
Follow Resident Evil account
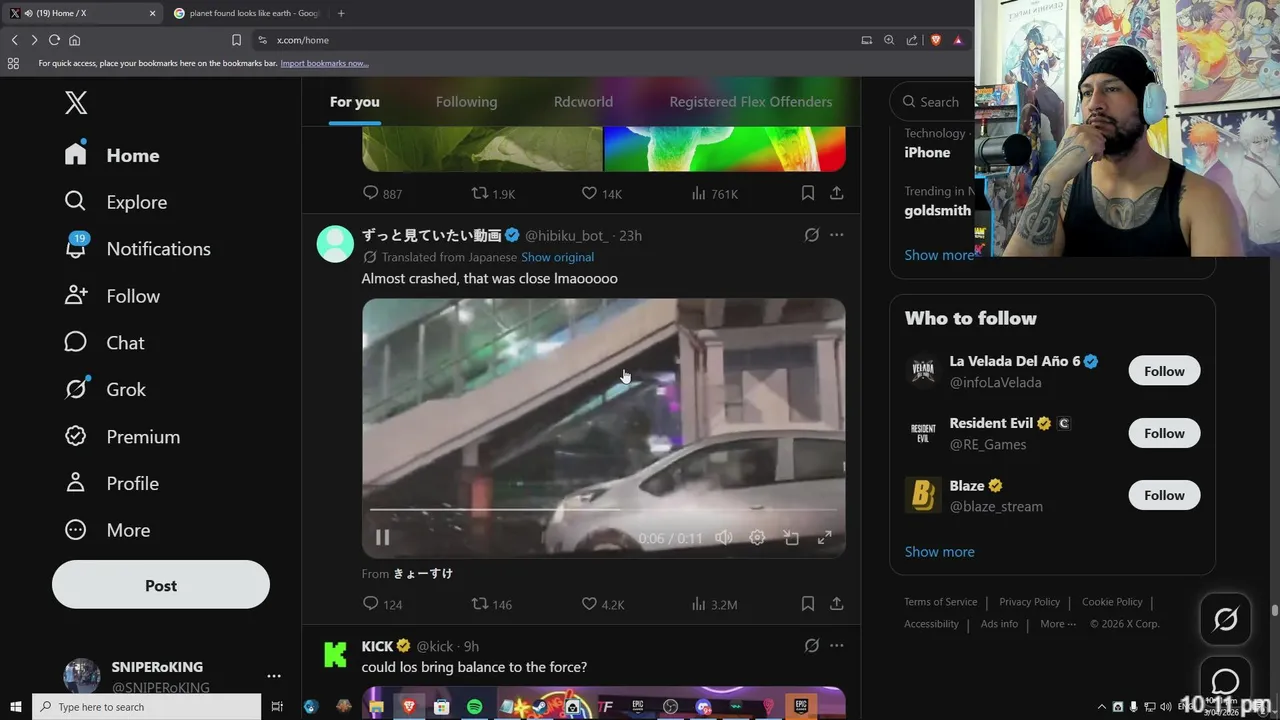click(1164, 433)
